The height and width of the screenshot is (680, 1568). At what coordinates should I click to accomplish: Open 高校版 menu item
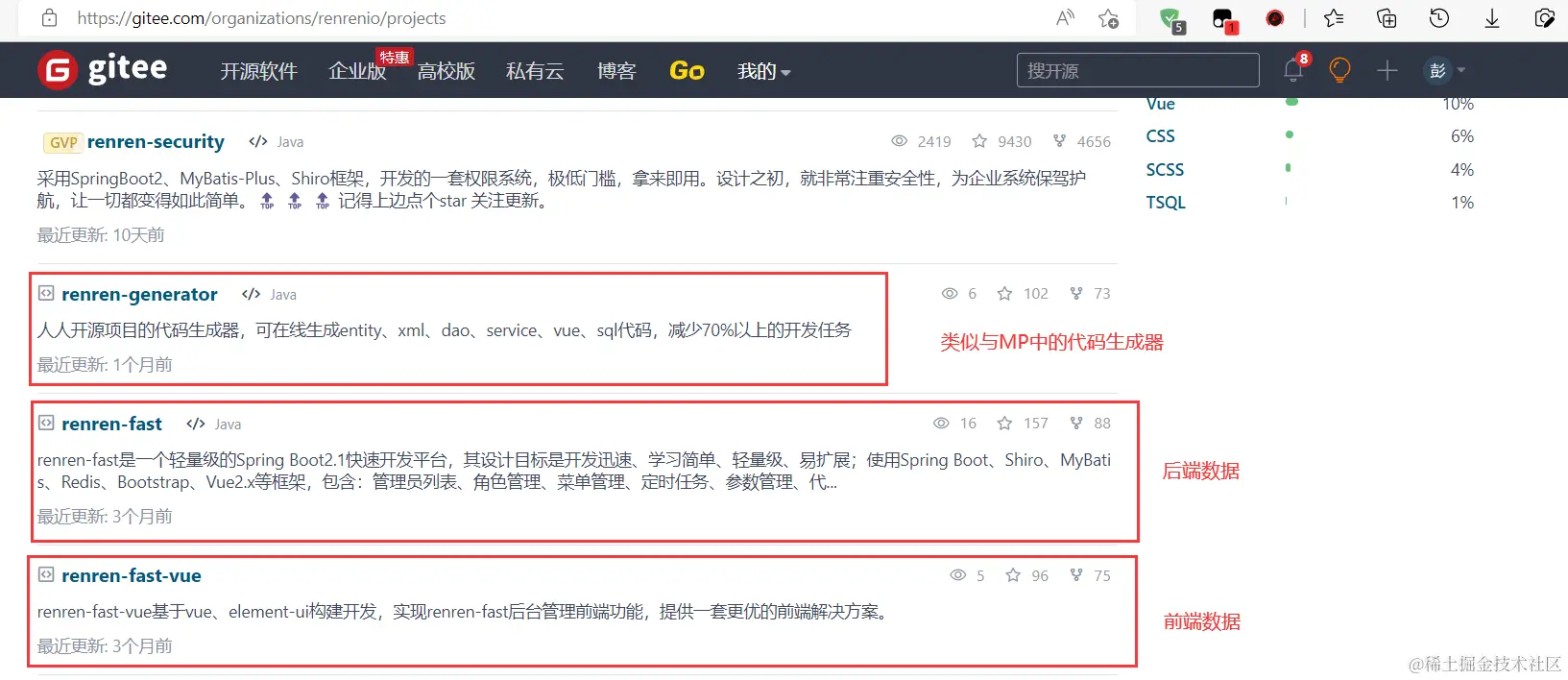(x=446, y=71)
